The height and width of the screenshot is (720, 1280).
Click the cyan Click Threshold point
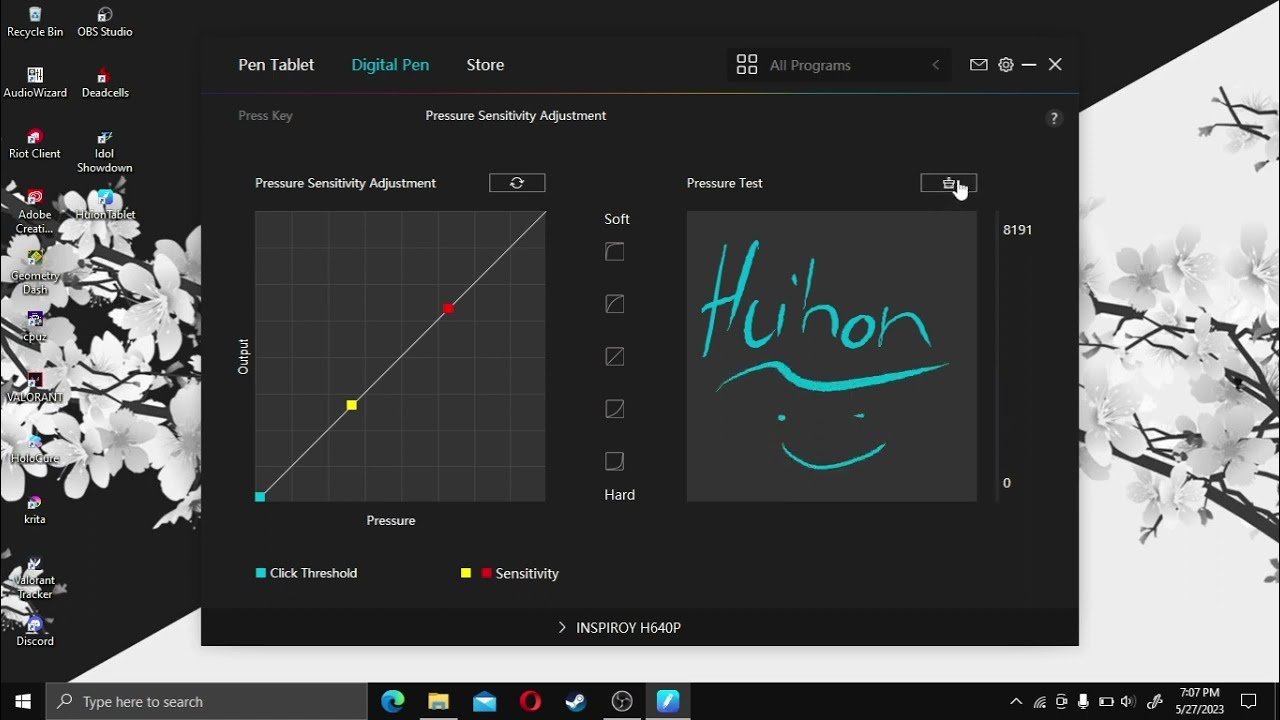coord(260,497)
